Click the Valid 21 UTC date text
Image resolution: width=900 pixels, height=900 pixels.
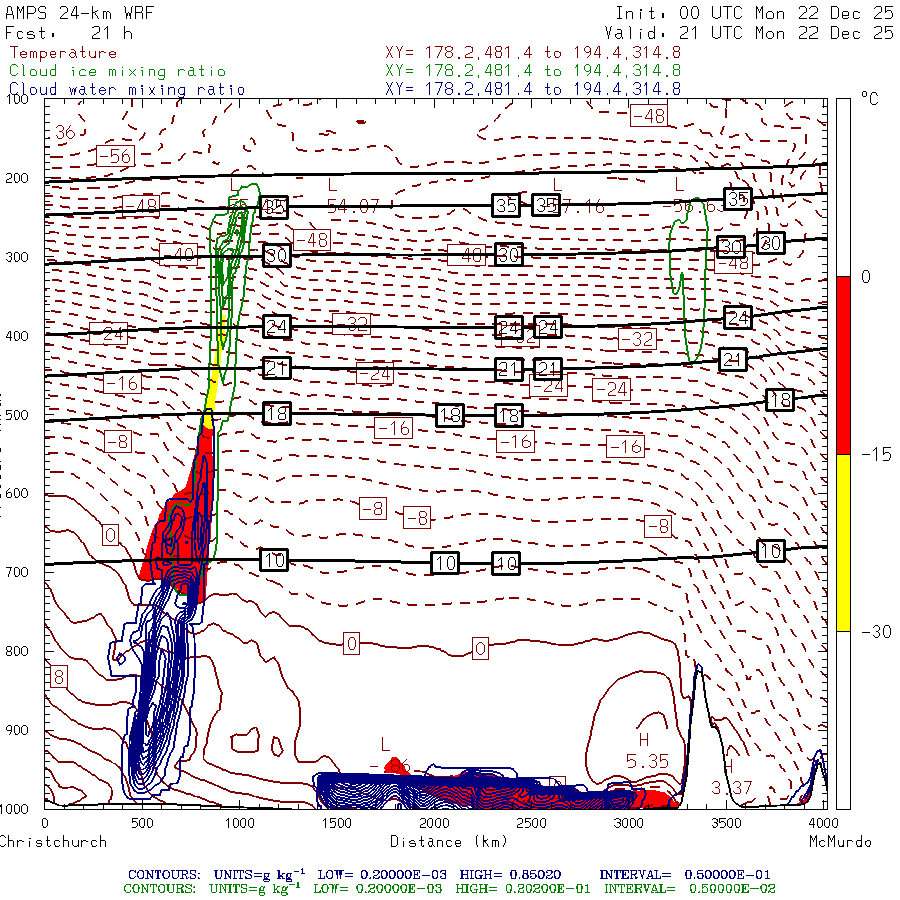(x=748, y=33)
